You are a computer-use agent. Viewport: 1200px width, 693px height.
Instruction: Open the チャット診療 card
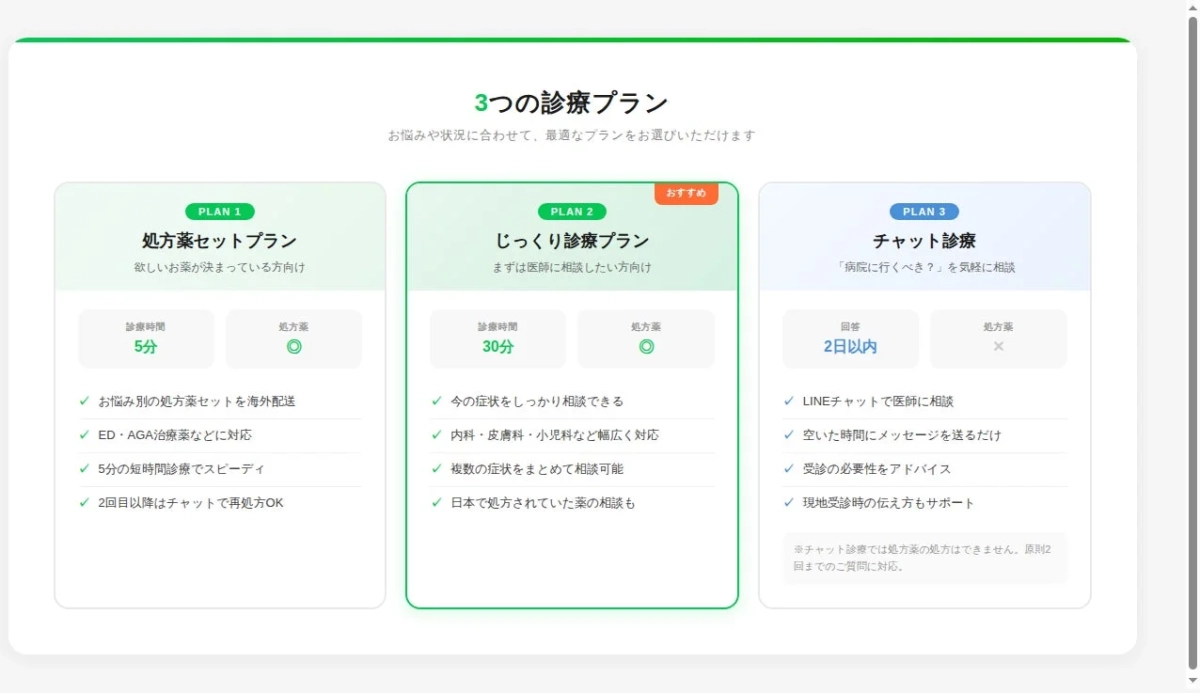coord(924,395)
